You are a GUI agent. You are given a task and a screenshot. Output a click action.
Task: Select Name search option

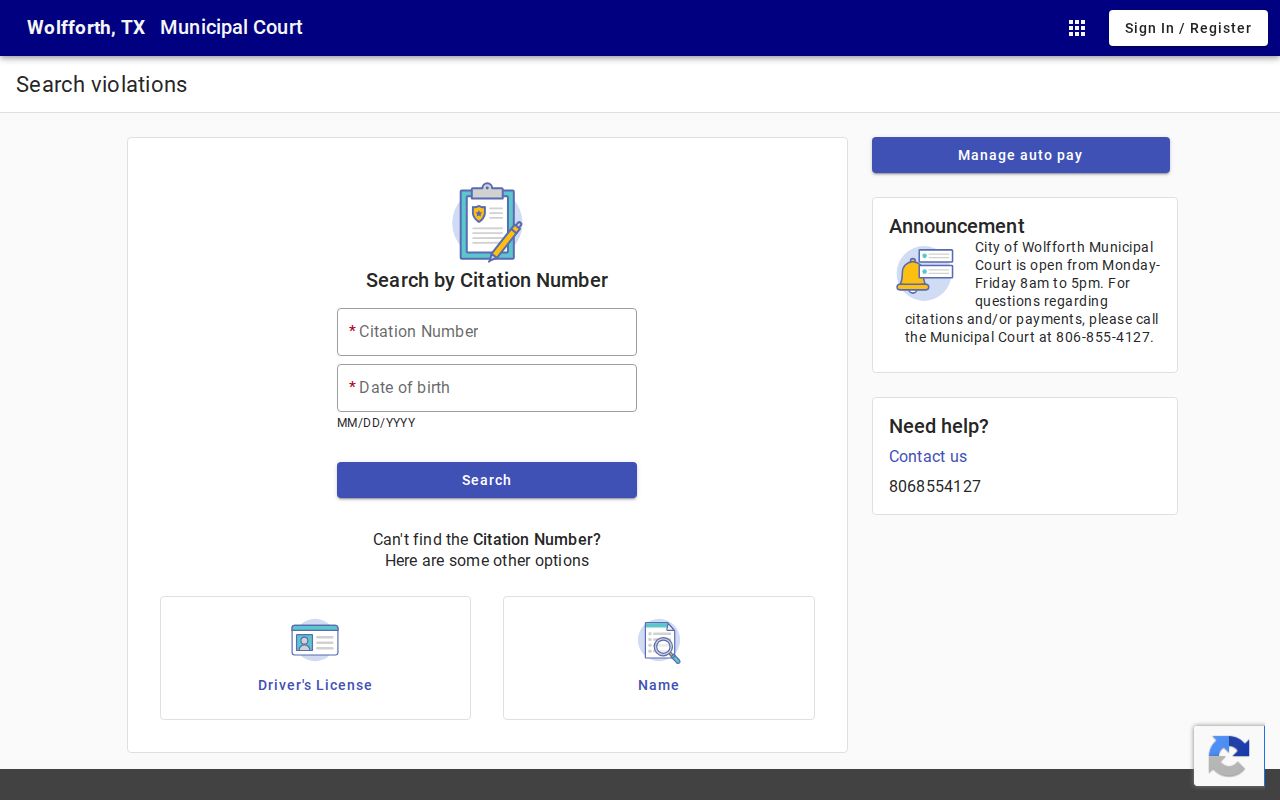click(659, 658)
